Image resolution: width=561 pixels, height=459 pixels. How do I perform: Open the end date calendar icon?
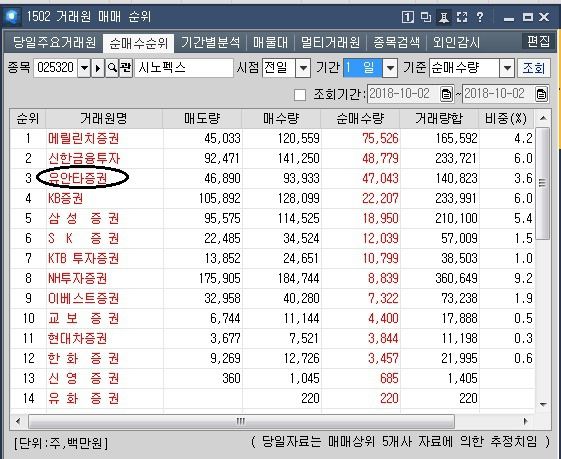tap(541, 94)
